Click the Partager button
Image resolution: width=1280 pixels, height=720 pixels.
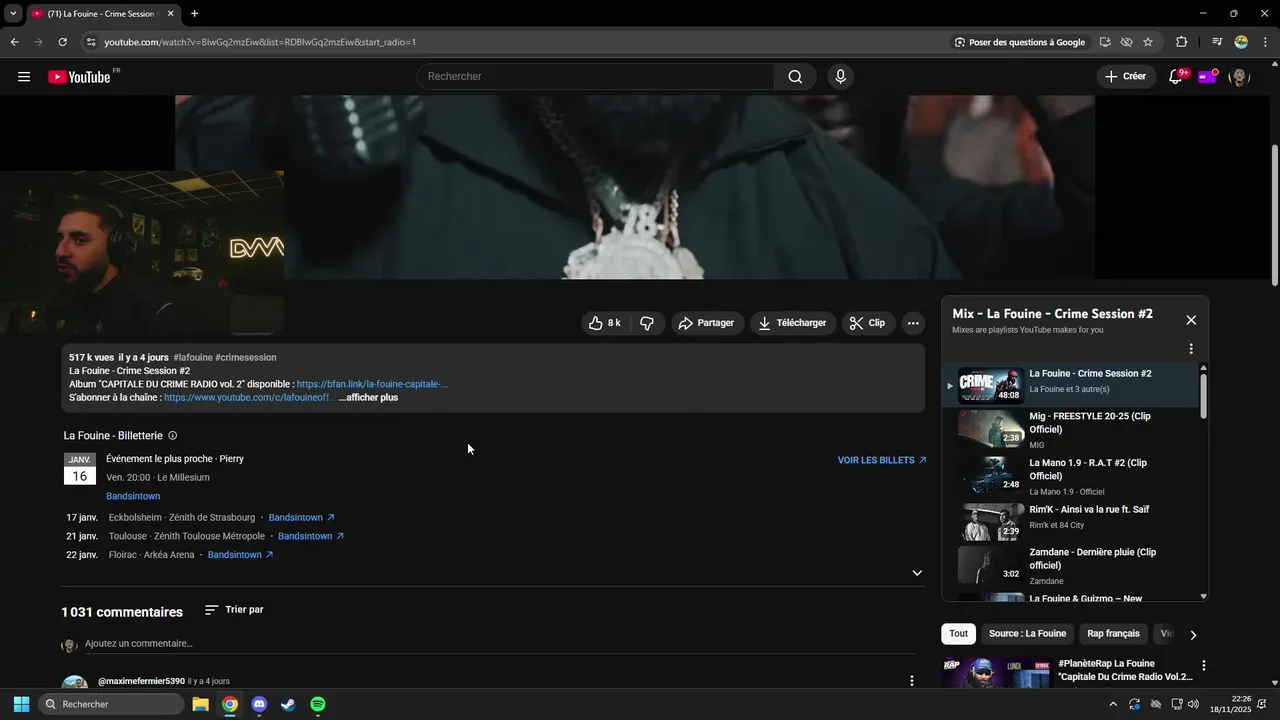pos(707,323)
